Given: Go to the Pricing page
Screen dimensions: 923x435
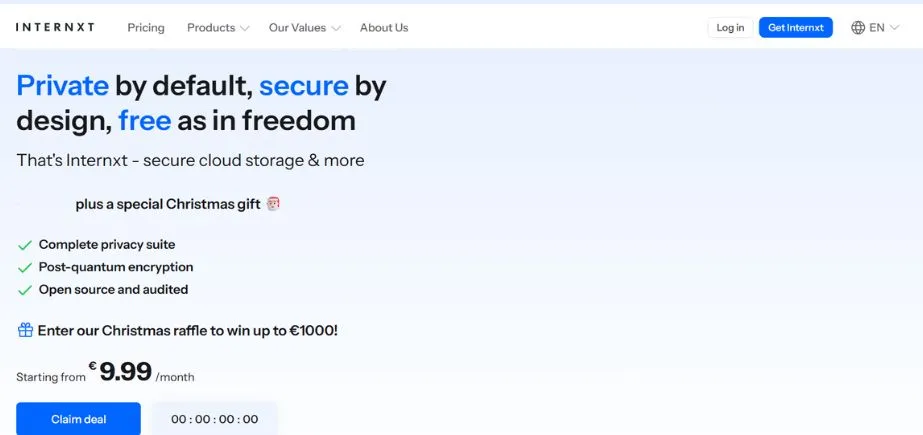Looking at the screenshot, I should click(x=146, y=28).
